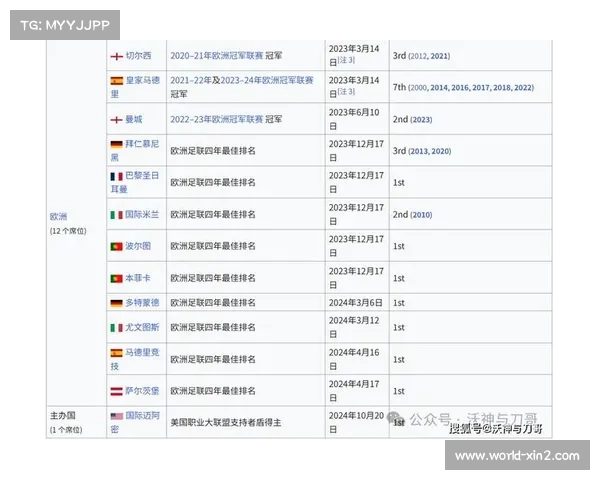Select the 主办国 row header
Image resolution: width=600 pixels, height=480 pixels.
click(63, 415)
